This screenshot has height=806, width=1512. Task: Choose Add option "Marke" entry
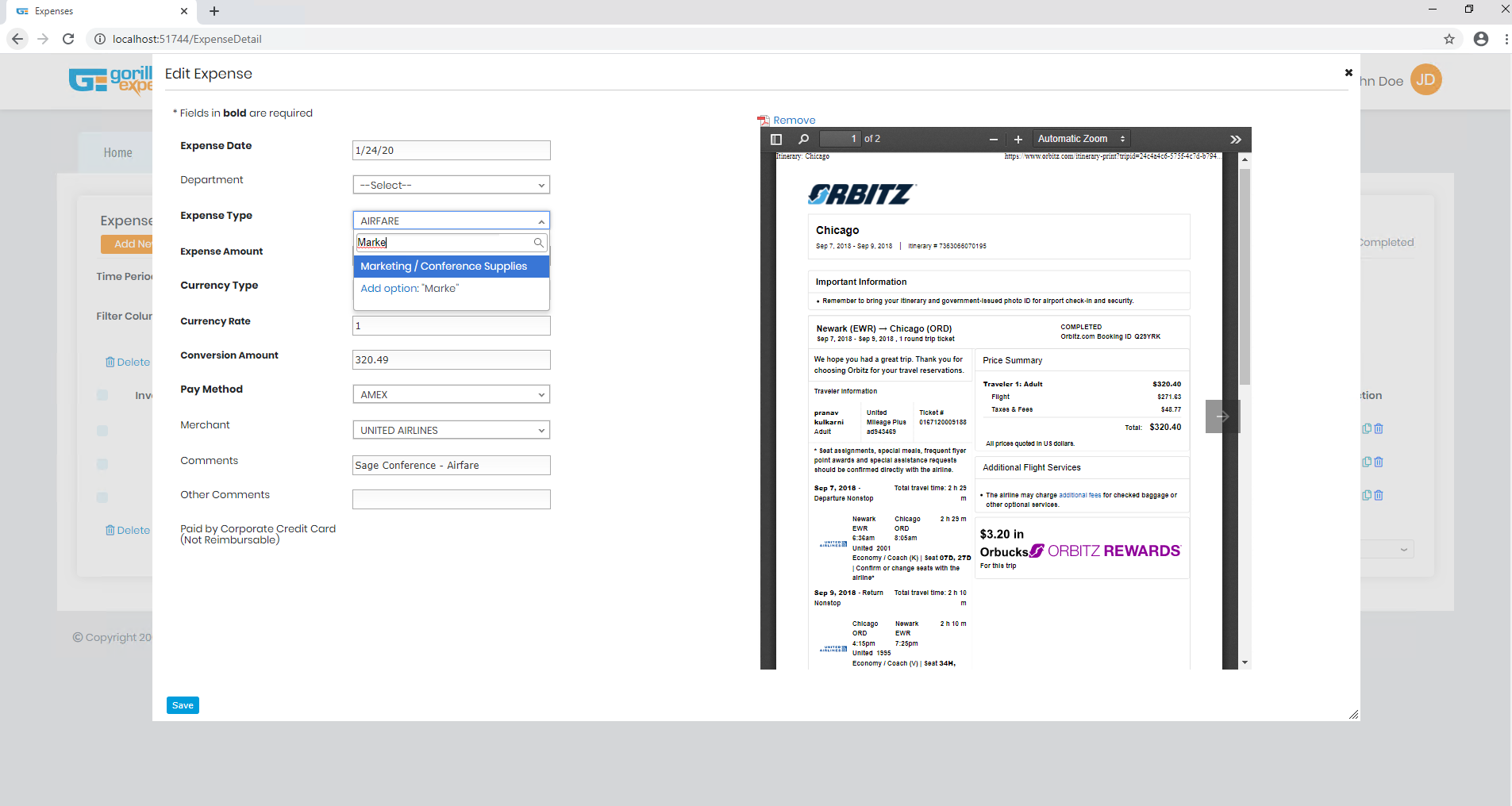pos(451,289)
